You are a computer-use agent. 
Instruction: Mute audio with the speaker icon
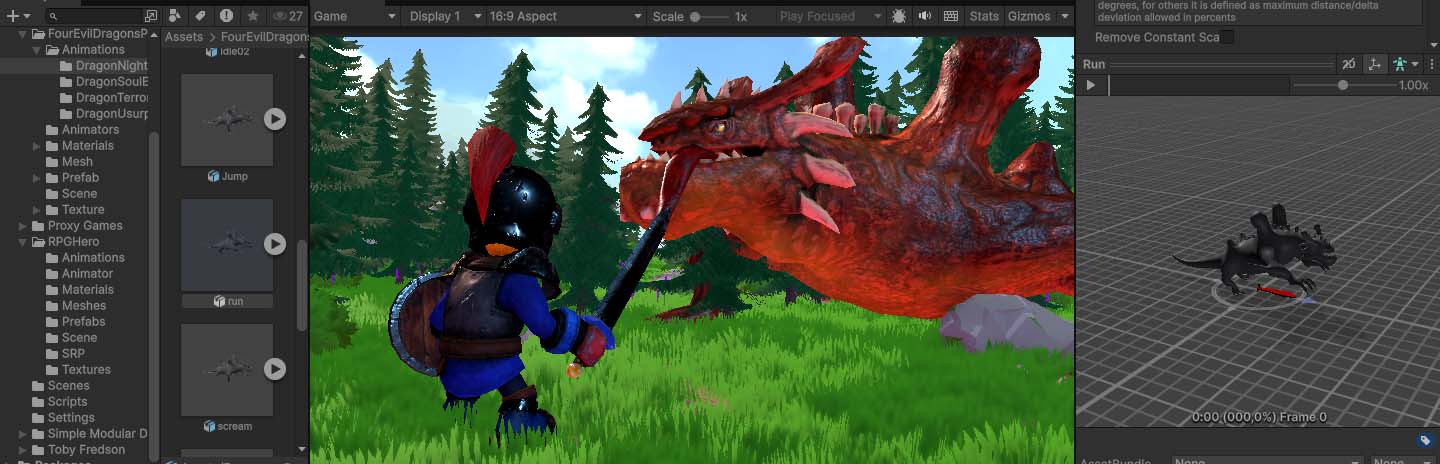point(925,16)
